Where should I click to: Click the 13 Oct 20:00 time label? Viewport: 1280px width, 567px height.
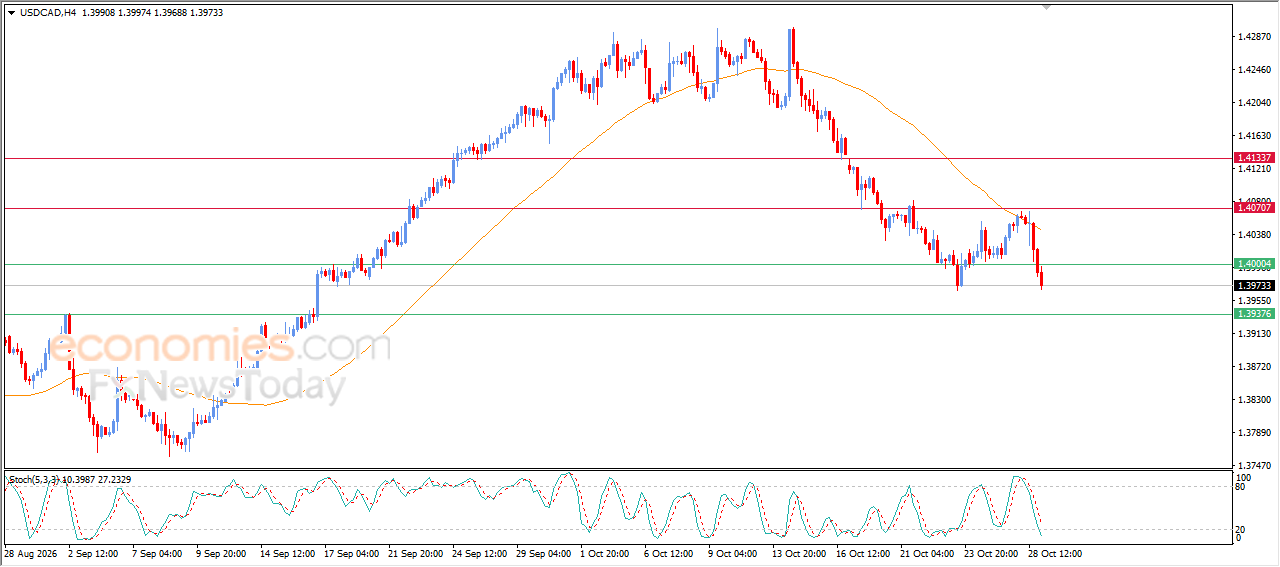coord(800,553)
